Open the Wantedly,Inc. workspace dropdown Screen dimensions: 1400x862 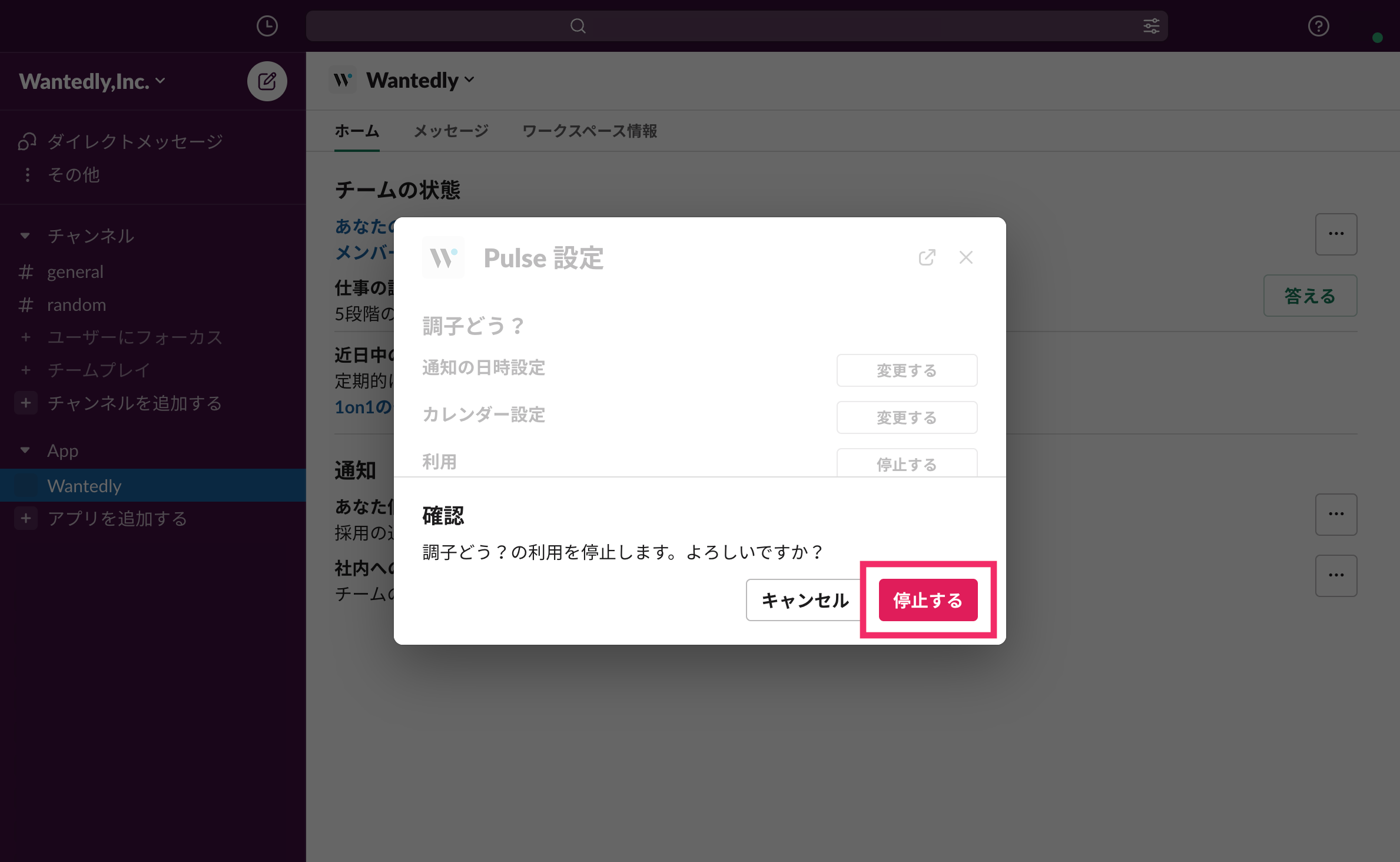coord(92,81)
